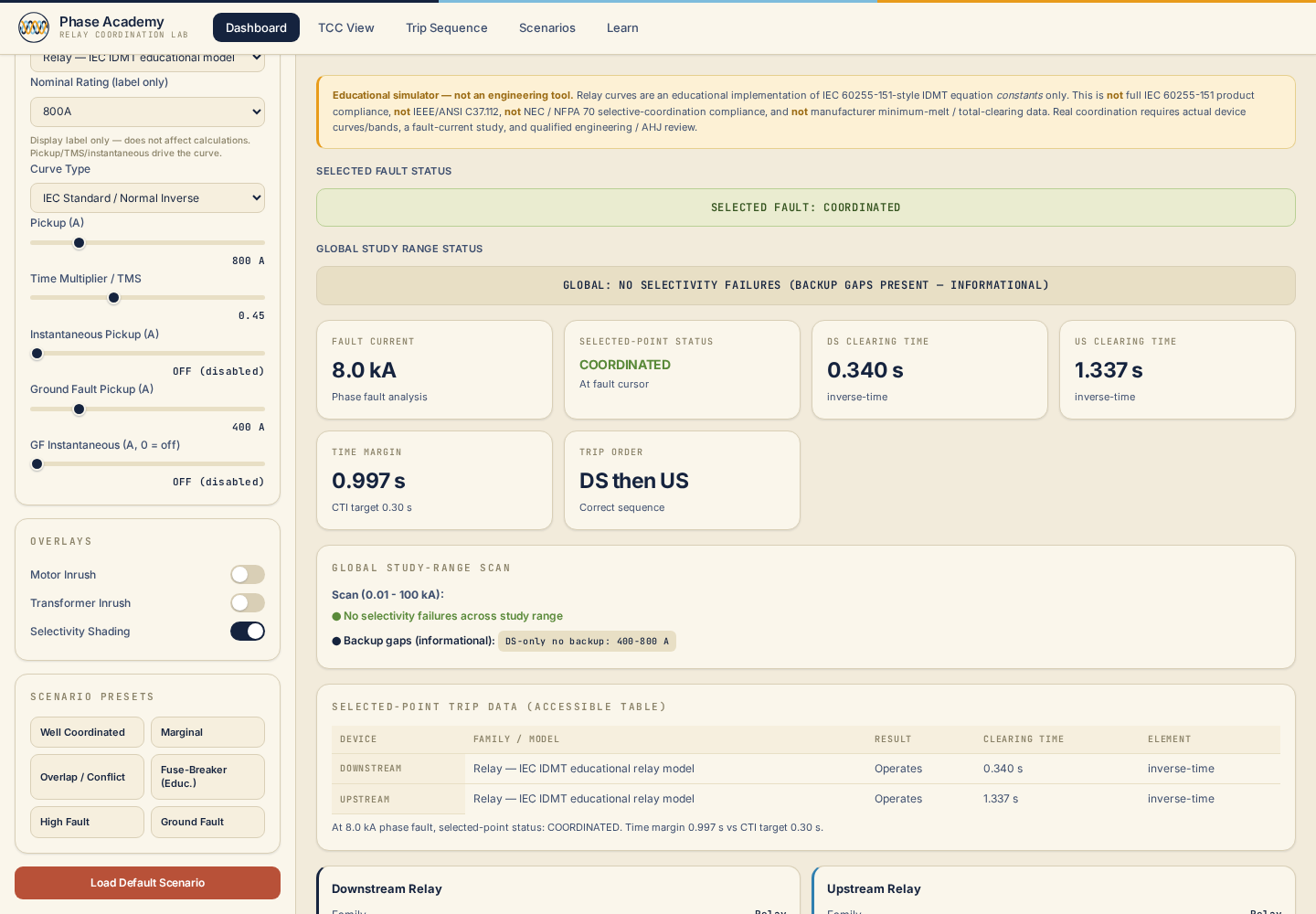This screenshot has width=1316, height=914.
Task: Open the Curve Type dropdown
Action: click(x=147, y=197)
